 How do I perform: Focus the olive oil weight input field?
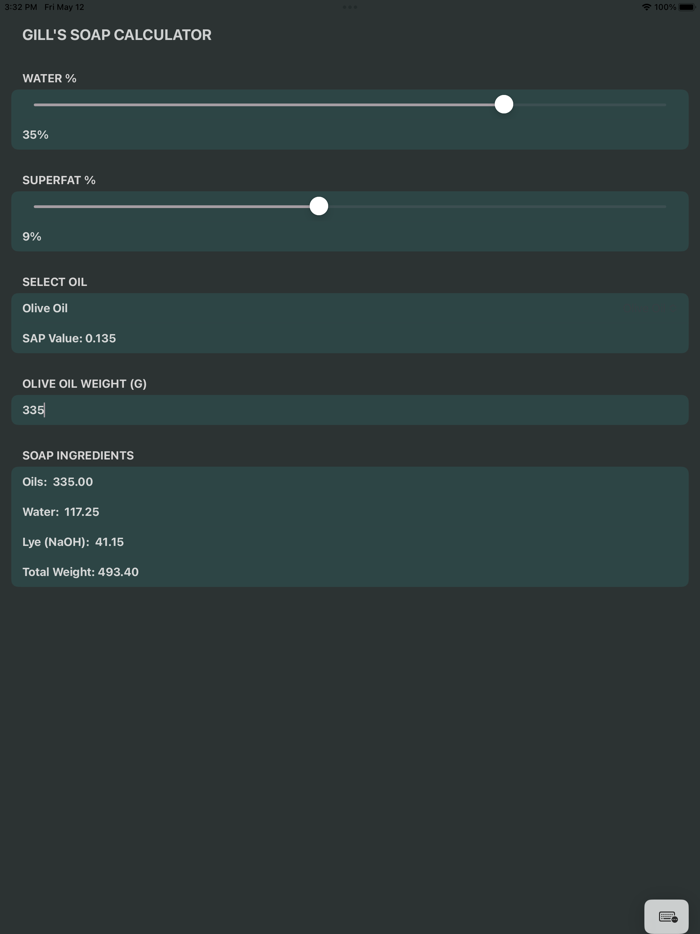[x=349, y=410]
